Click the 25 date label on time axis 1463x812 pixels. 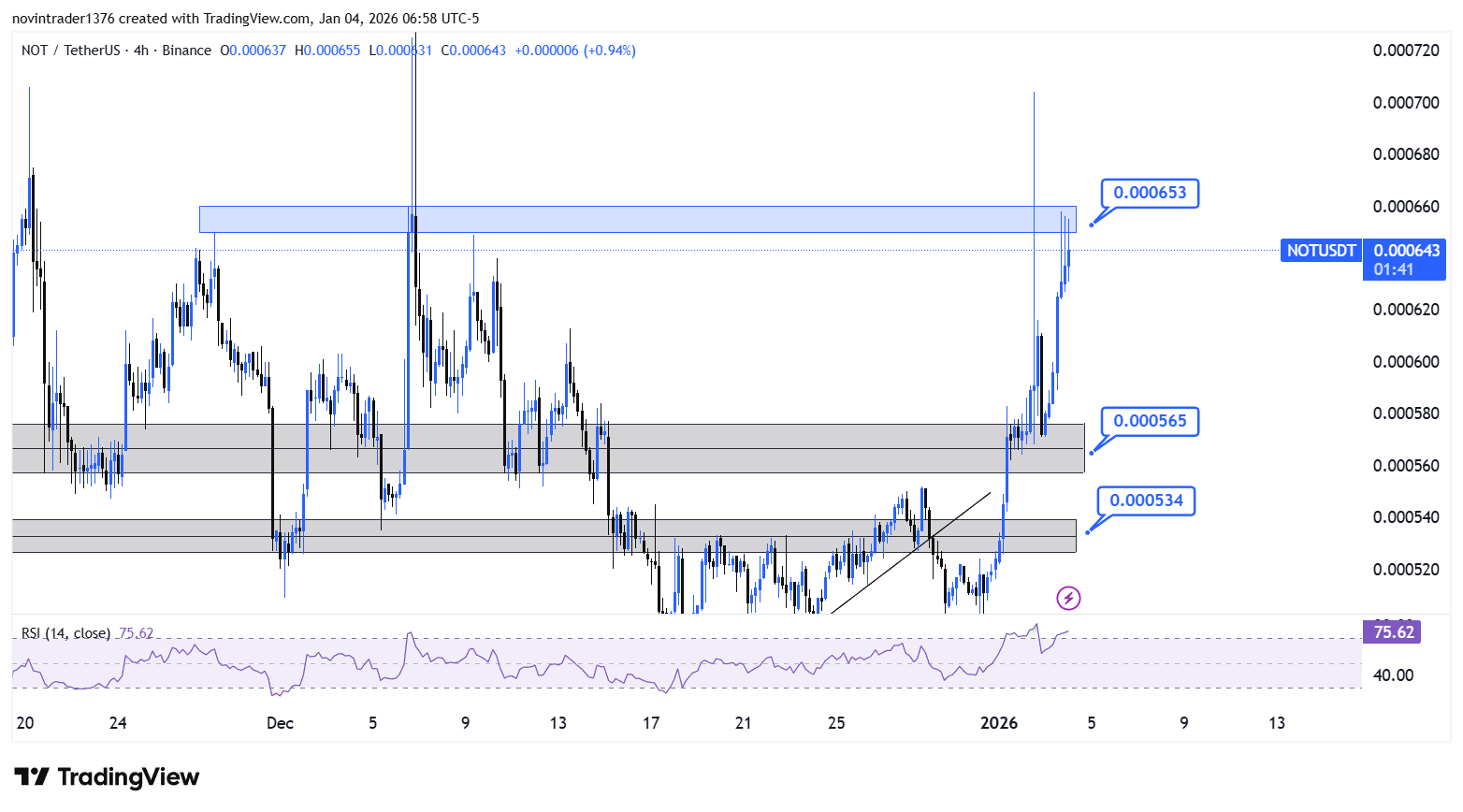point(836,723)
